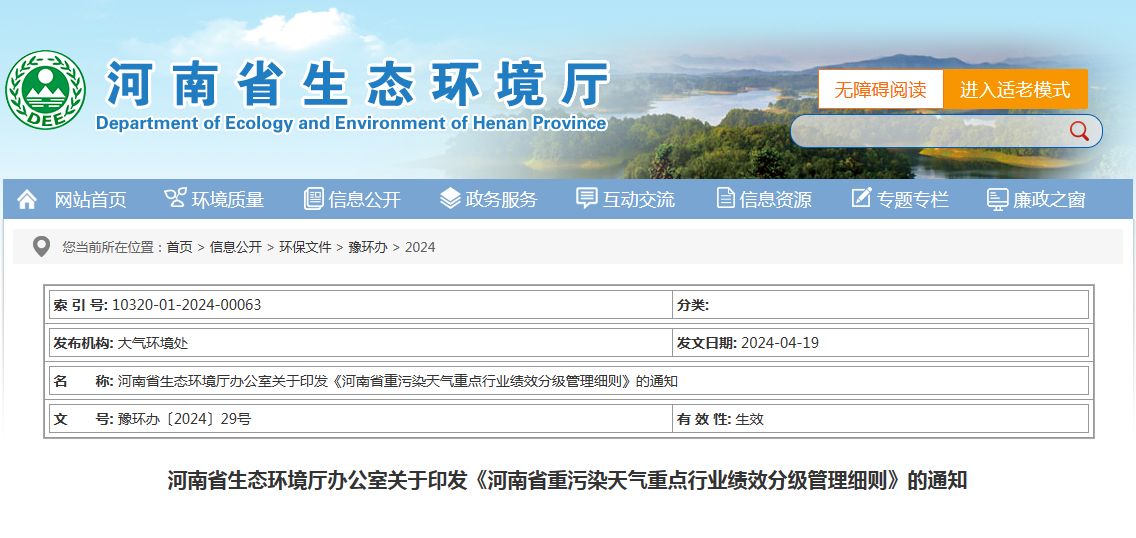Open the 政务服务 menu item
The height and width of the screenshot is (538, 1136).
click(501, 200)
